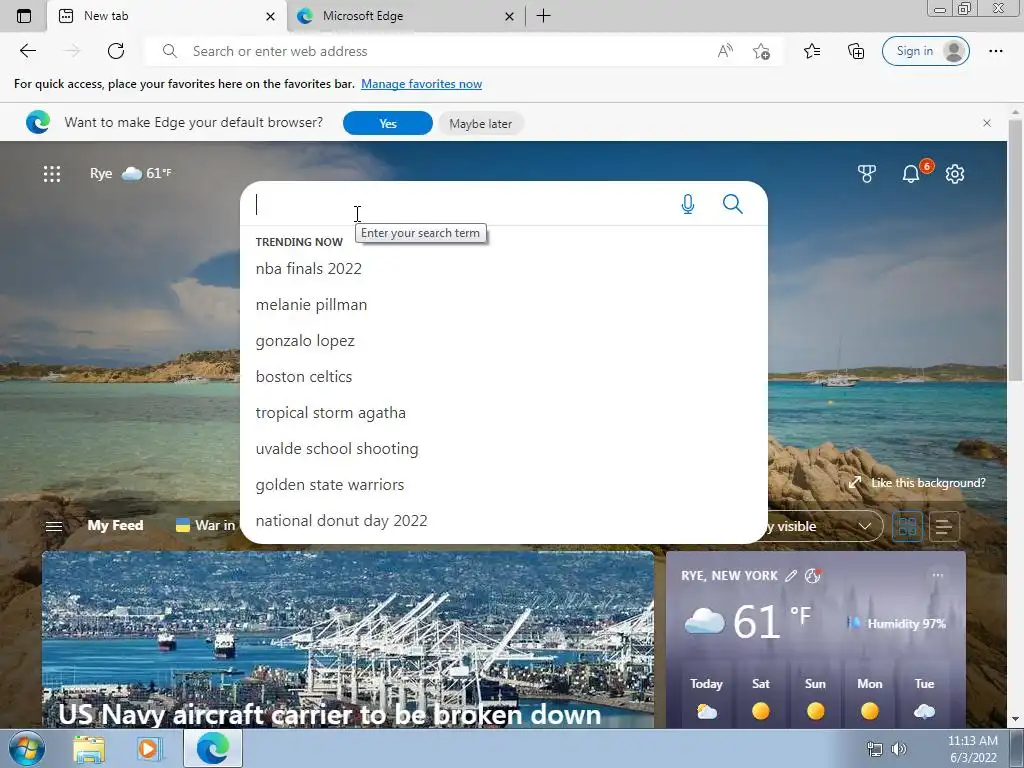Image resolution: width=1024 pixels, height=768 pixels.
Task: Start voice search with microphone icon
Action: pyautogui.click(x=688, y=204)
